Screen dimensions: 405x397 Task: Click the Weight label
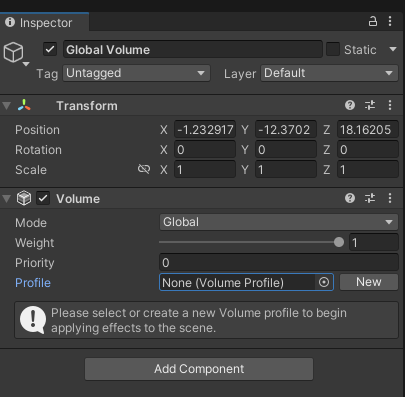point(34,243)
